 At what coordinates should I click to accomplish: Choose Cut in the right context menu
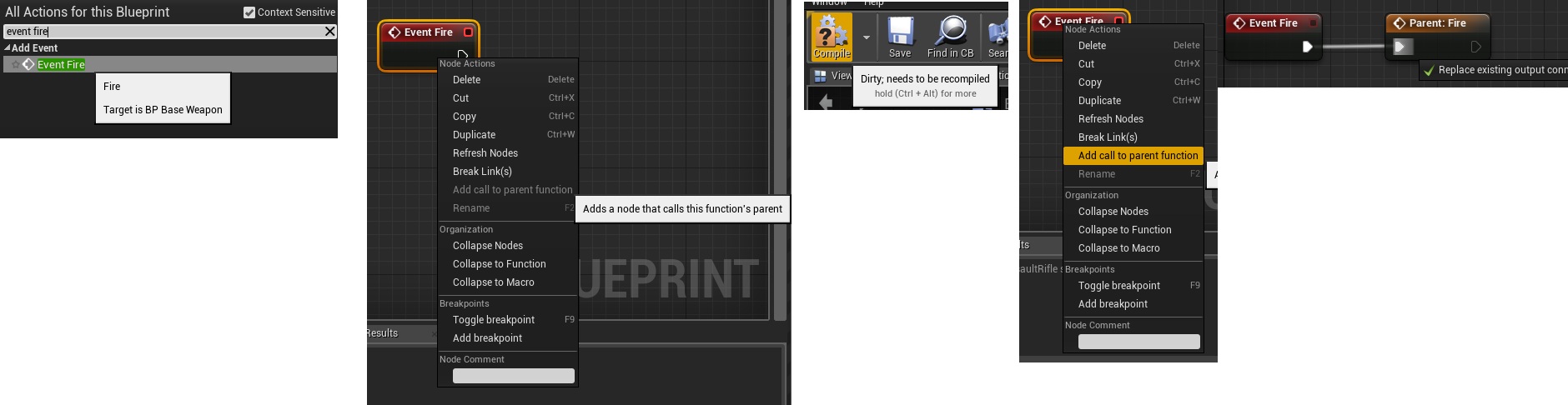(x=1133, y=64)
